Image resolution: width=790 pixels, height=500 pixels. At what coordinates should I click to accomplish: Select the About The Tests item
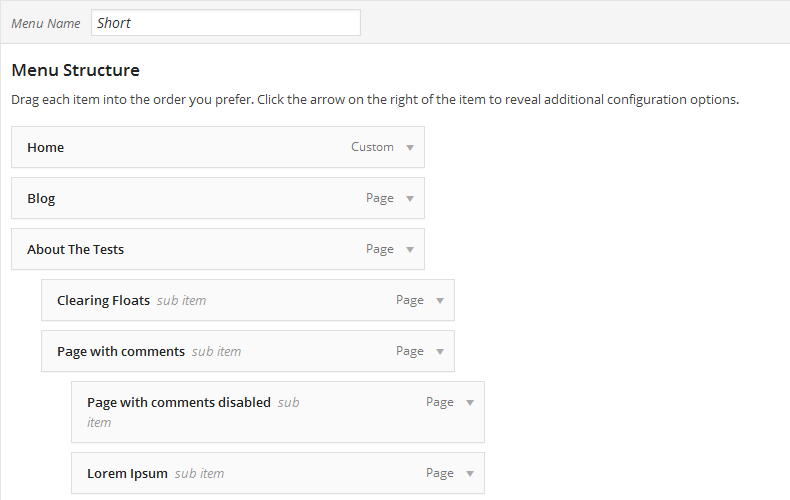pyautogui.click(x=218, y=249)
